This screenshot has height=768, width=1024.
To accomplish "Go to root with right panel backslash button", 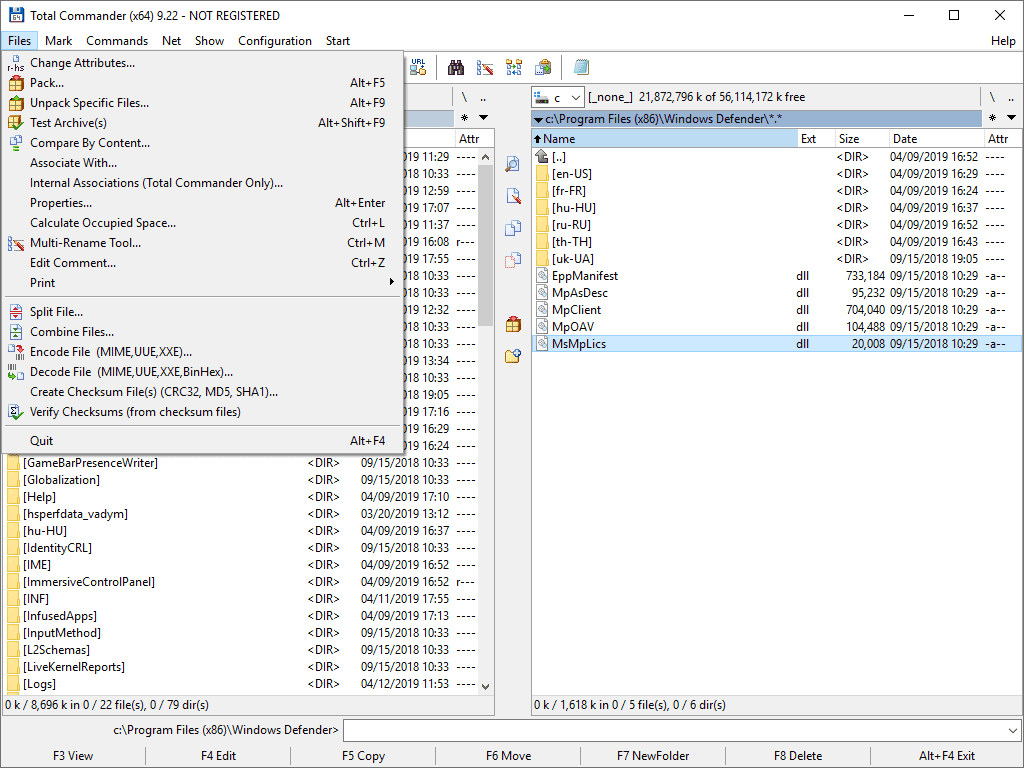I will coord(992,97).
